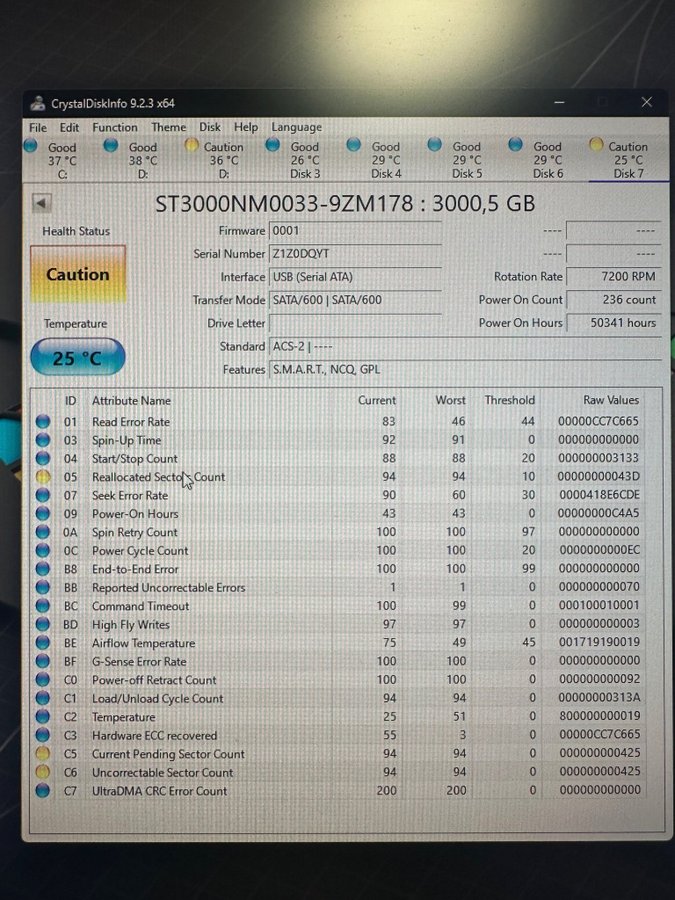675x900 pixels.
Task: Click the Raw Values column header
Action: [x=611, y=400]
